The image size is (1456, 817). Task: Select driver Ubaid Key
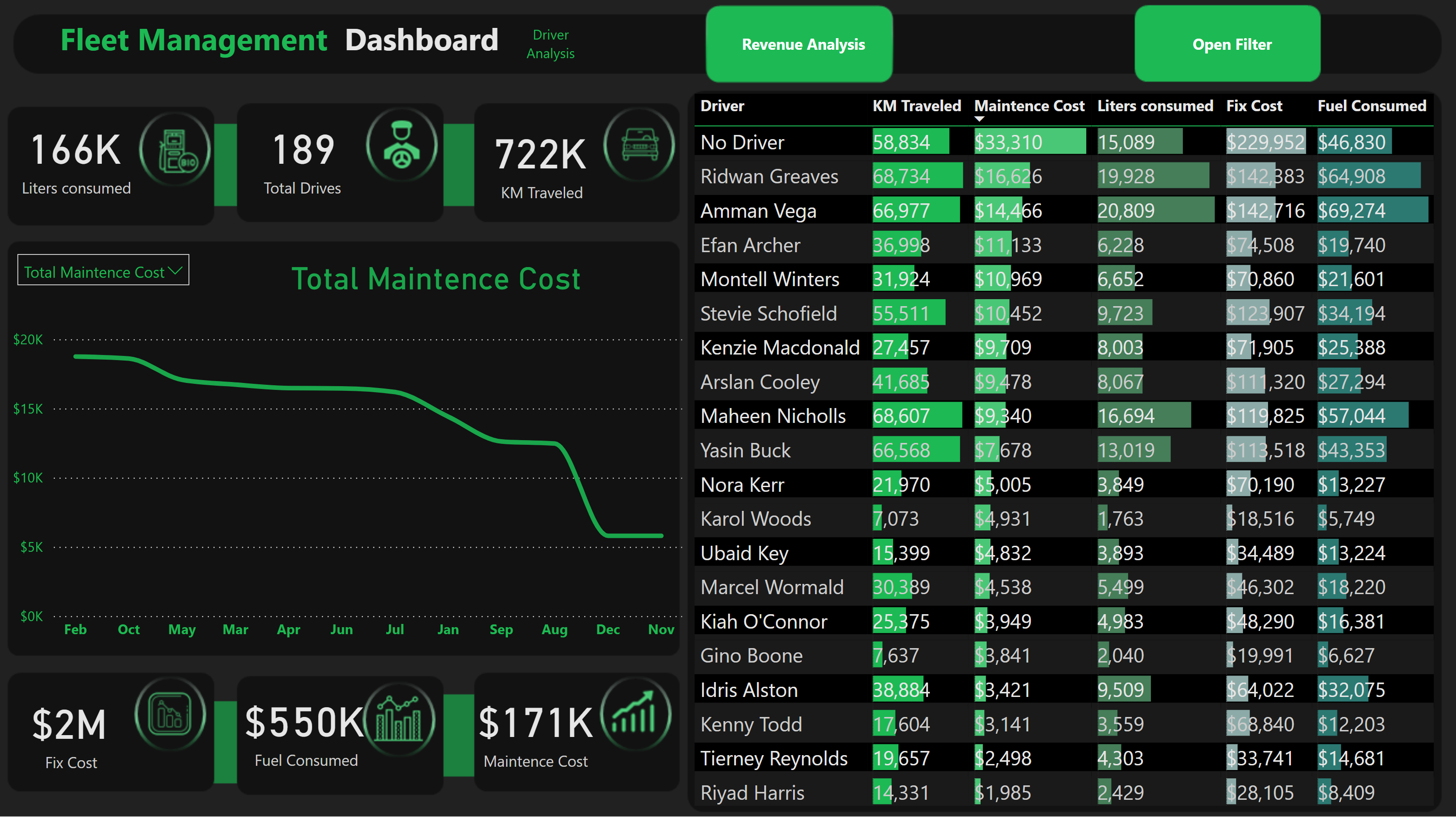[x=744, y=553]
